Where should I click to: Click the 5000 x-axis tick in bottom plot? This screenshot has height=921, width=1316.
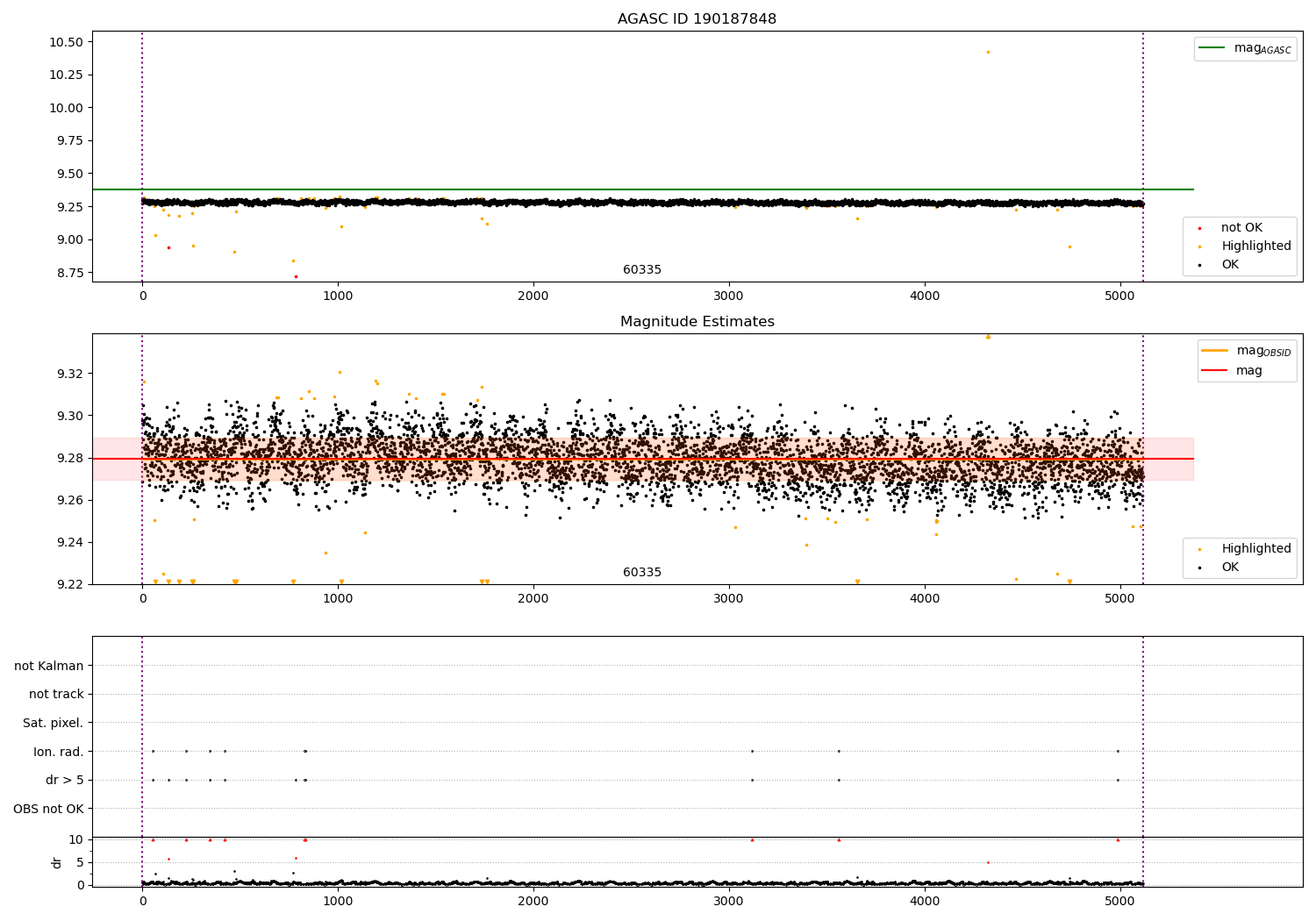1120,899
